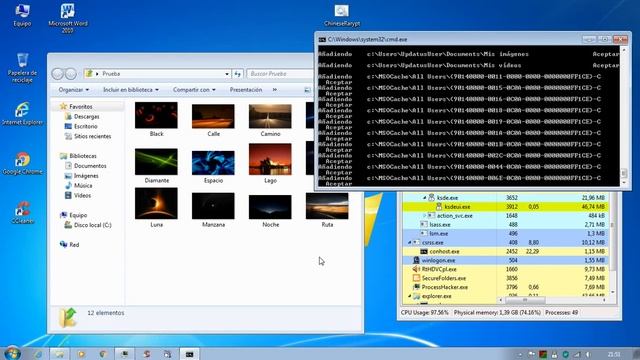Open the Compartir con dropdown
Screen dimensions: 640x360
tap(194, 90)
